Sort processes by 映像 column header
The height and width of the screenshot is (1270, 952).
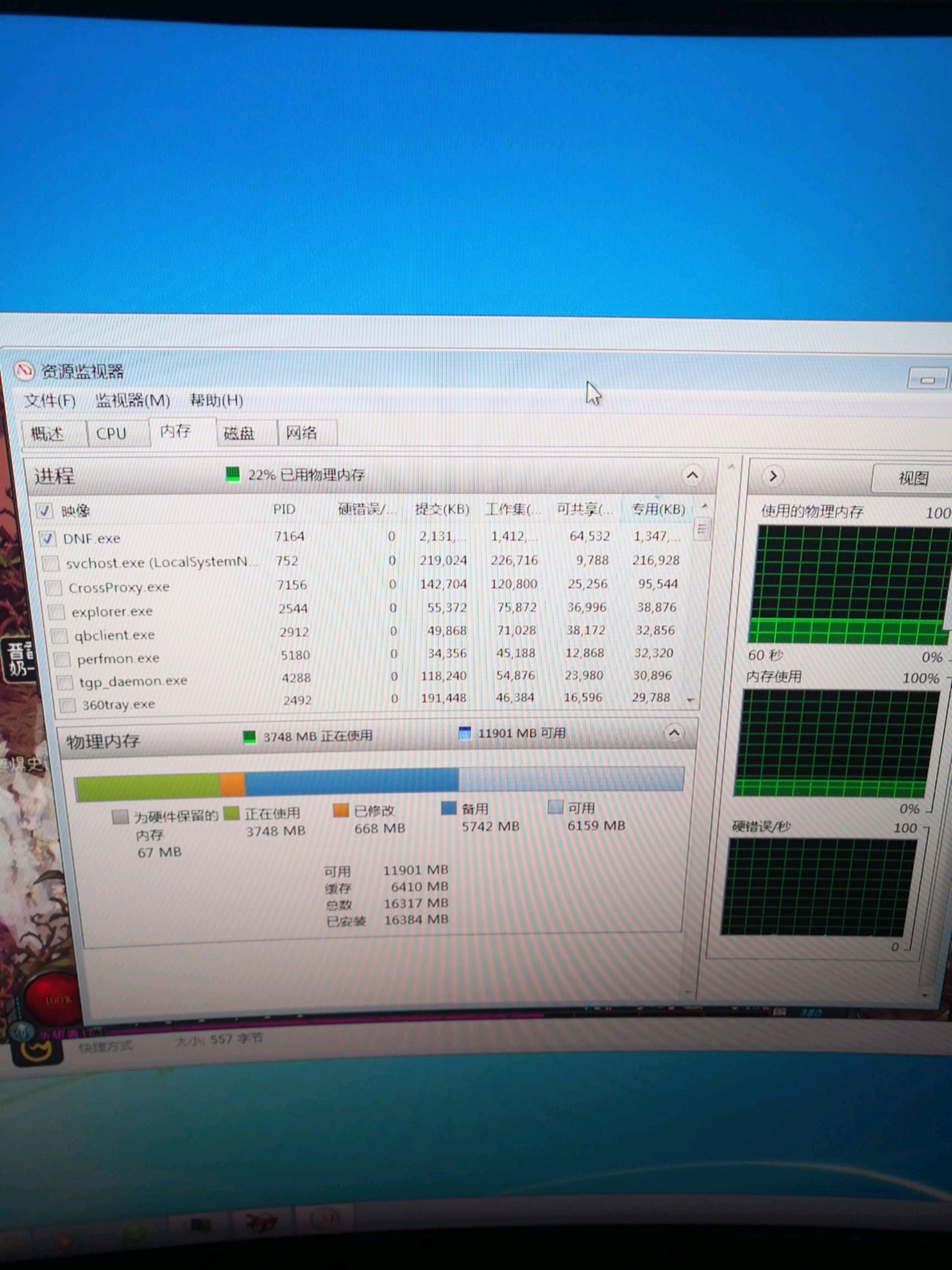(x=76, y=511)
